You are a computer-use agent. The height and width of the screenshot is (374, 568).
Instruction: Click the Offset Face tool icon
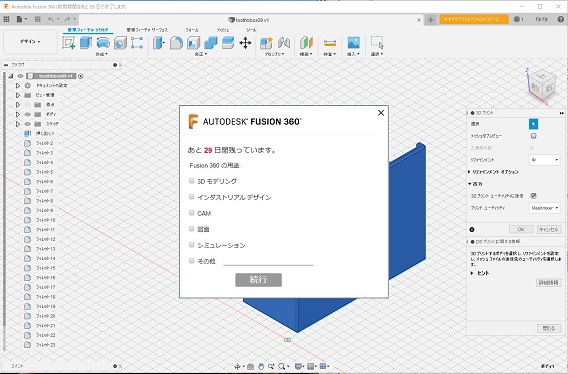(x=228, y=43)
